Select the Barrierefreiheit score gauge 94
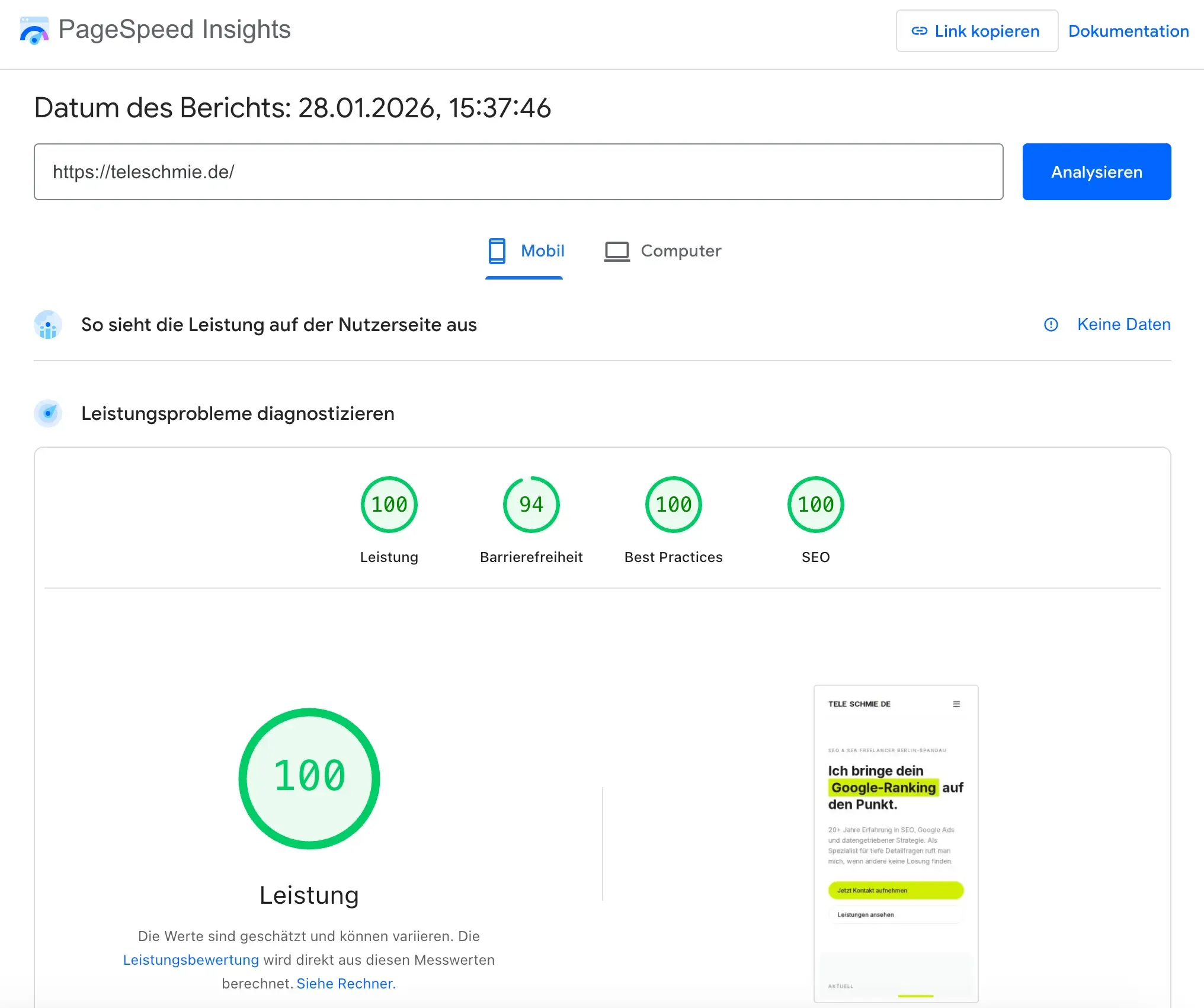 point(531,505)
